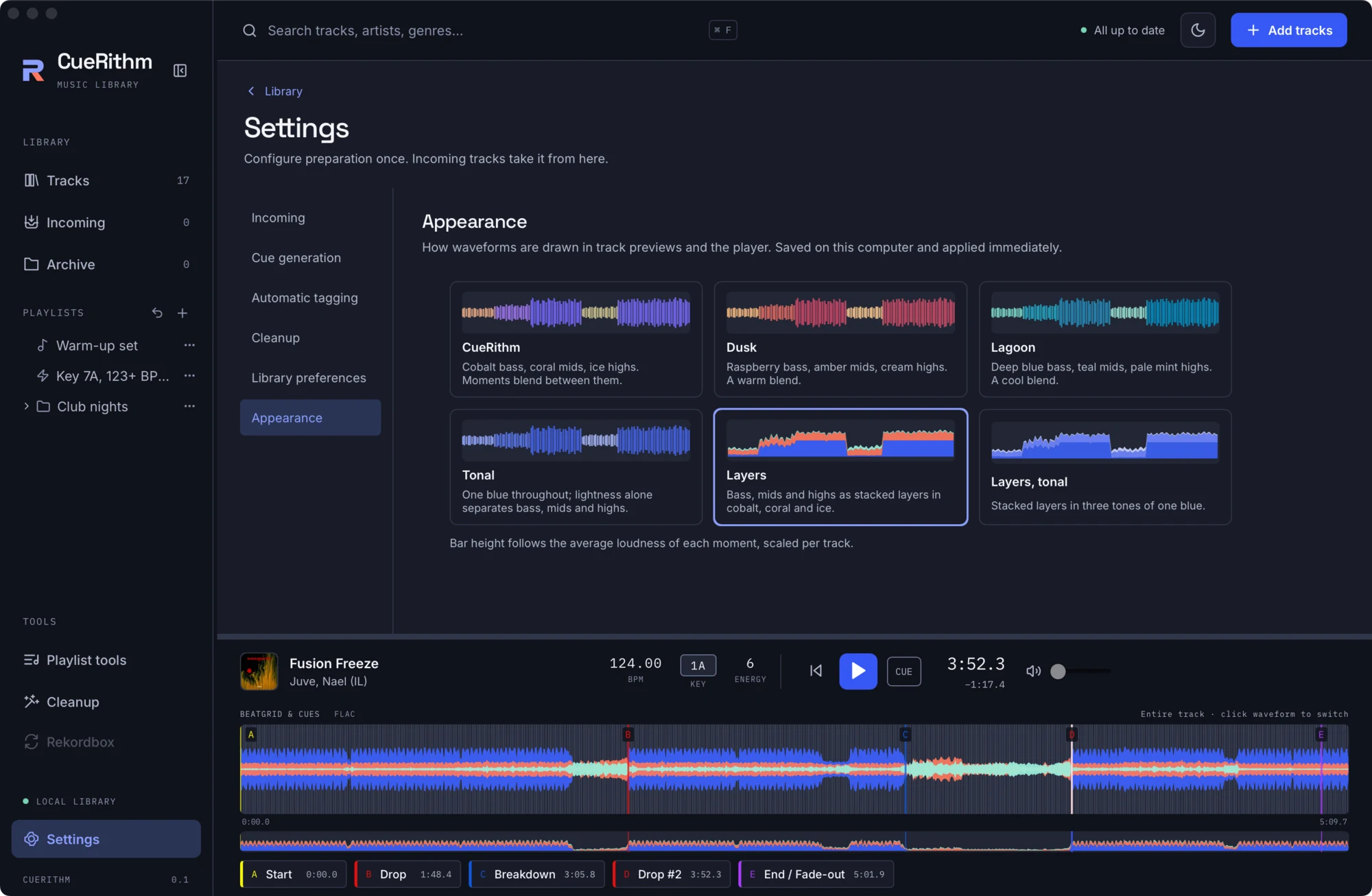Expand the Club nights folder
Screen dimensions: 1372x896
26,406
